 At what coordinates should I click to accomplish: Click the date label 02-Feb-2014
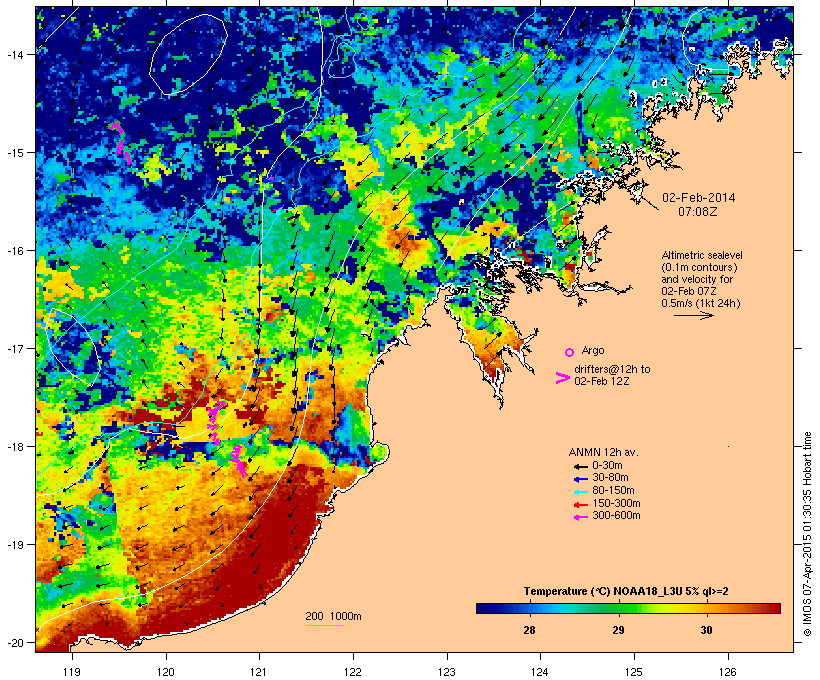(x=699, y=198)
